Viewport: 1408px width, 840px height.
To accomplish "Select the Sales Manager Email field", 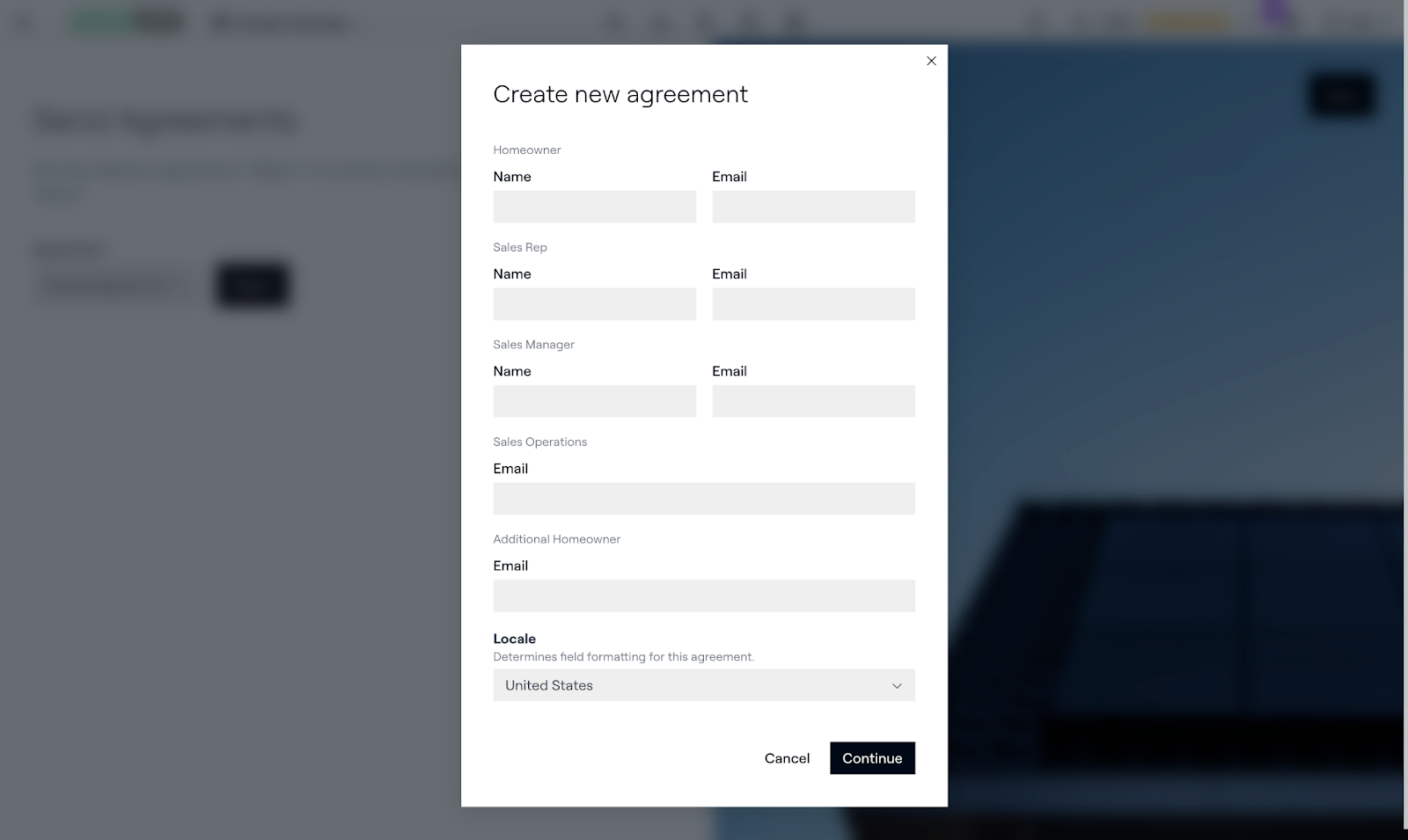I will coord(813,401).
